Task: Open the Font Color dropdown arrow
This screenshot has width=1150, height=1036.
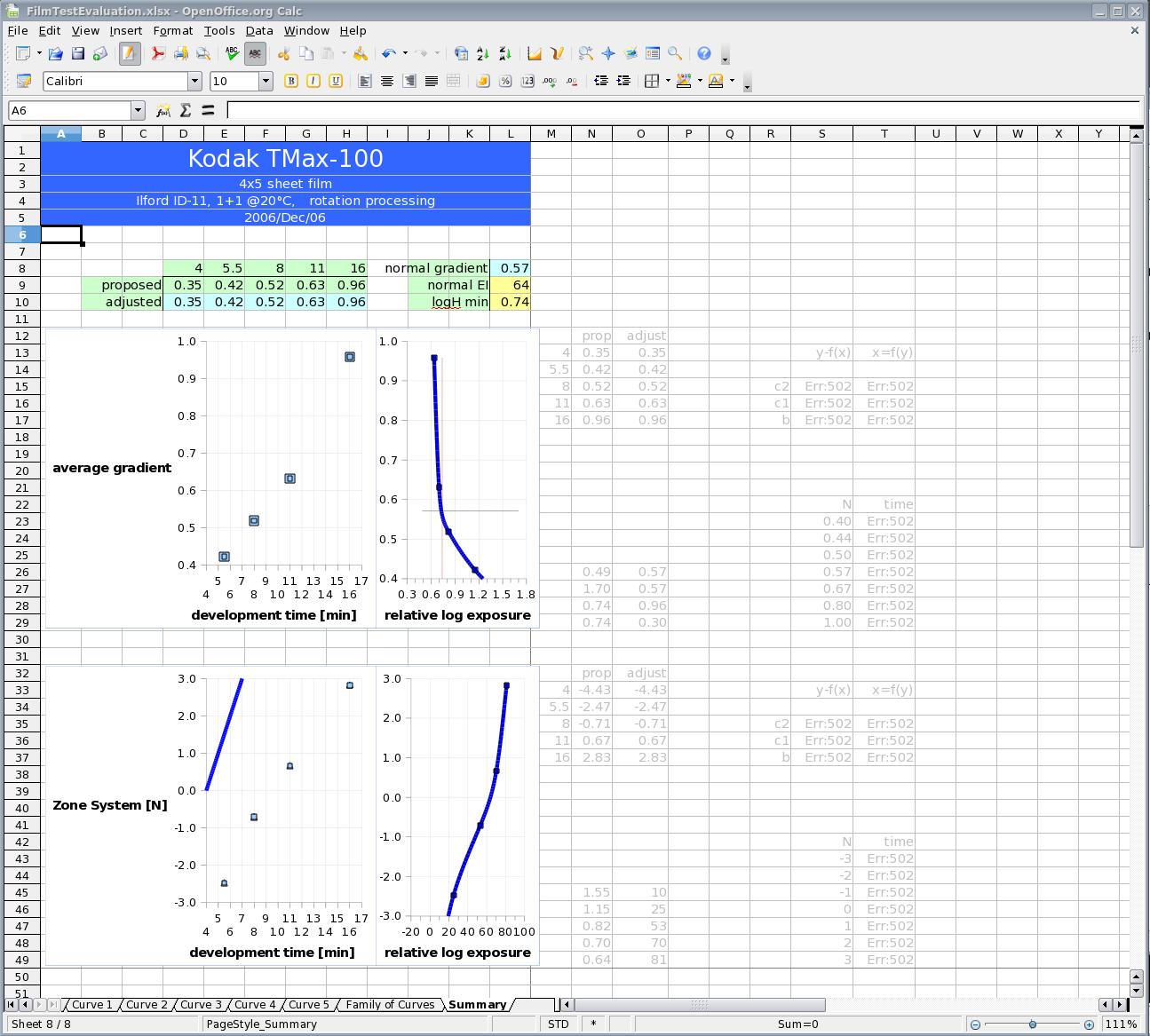Action: [732, 81]
